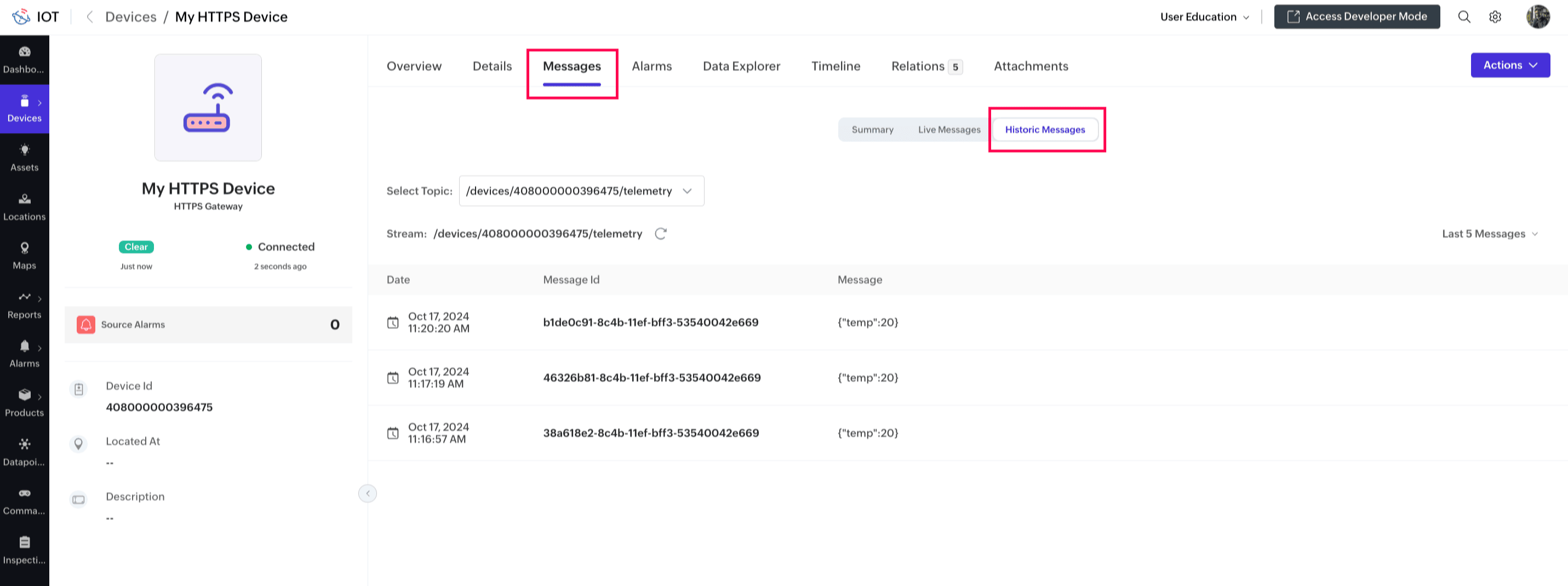Click the Device Id value 408000000396475
This screenshot has width=1568, height=586.
159,407
